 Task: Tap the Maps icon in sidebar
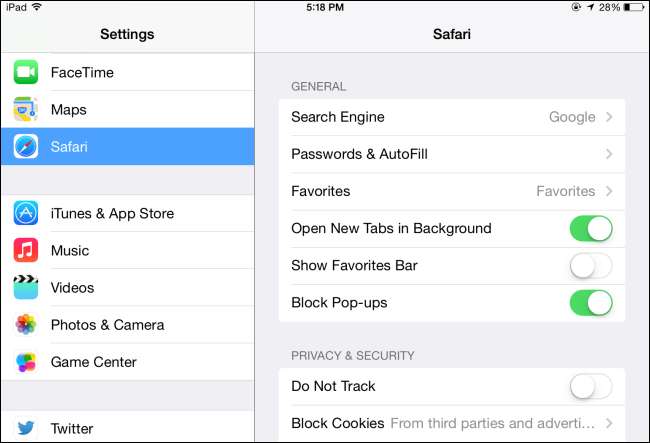26,110
